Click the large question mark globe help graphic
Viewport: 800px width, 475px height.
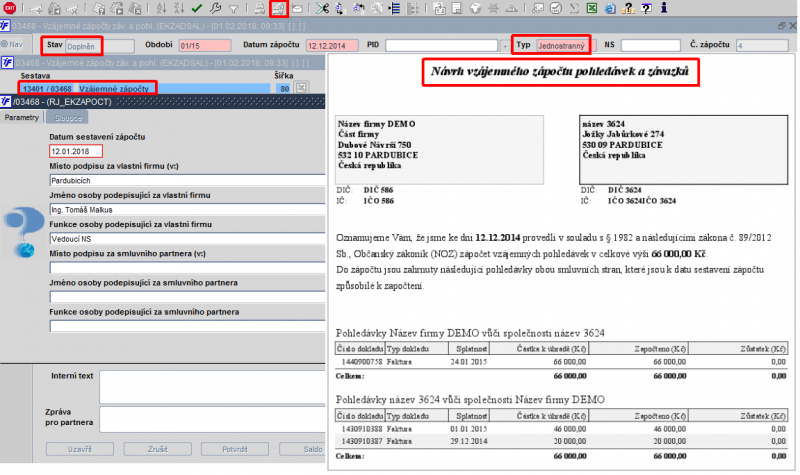point(23,233)
